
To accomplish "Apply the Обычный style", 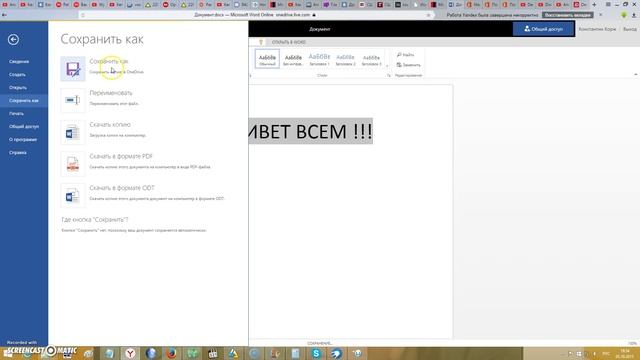I will pyautogui.click(x=267, y=59).
